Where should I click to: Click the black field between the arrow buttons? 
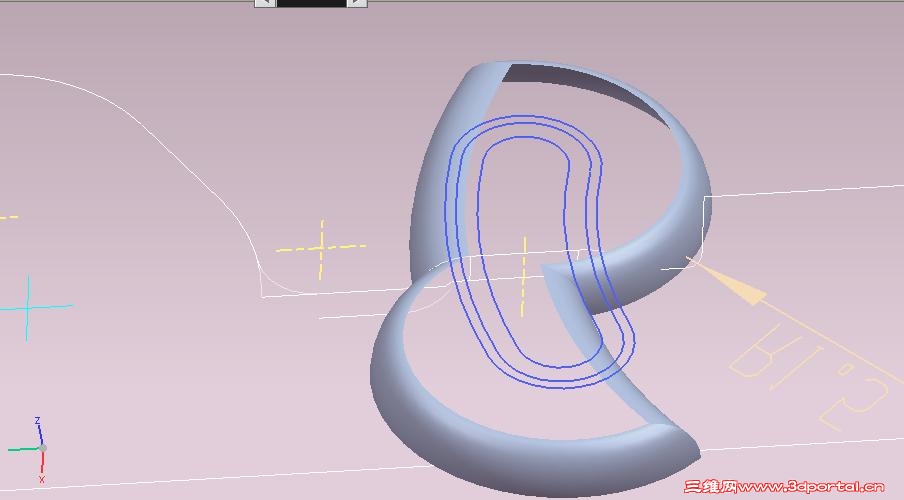click(x=311, y=3)
